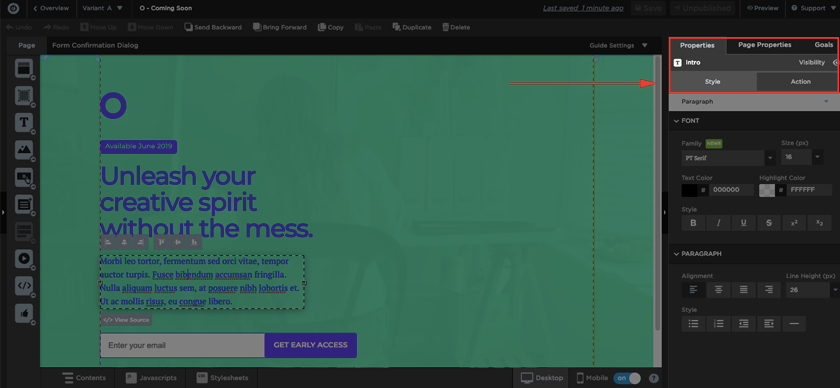840x388 pixels.
Task: Click the View Source button
Action: [126, 320]
